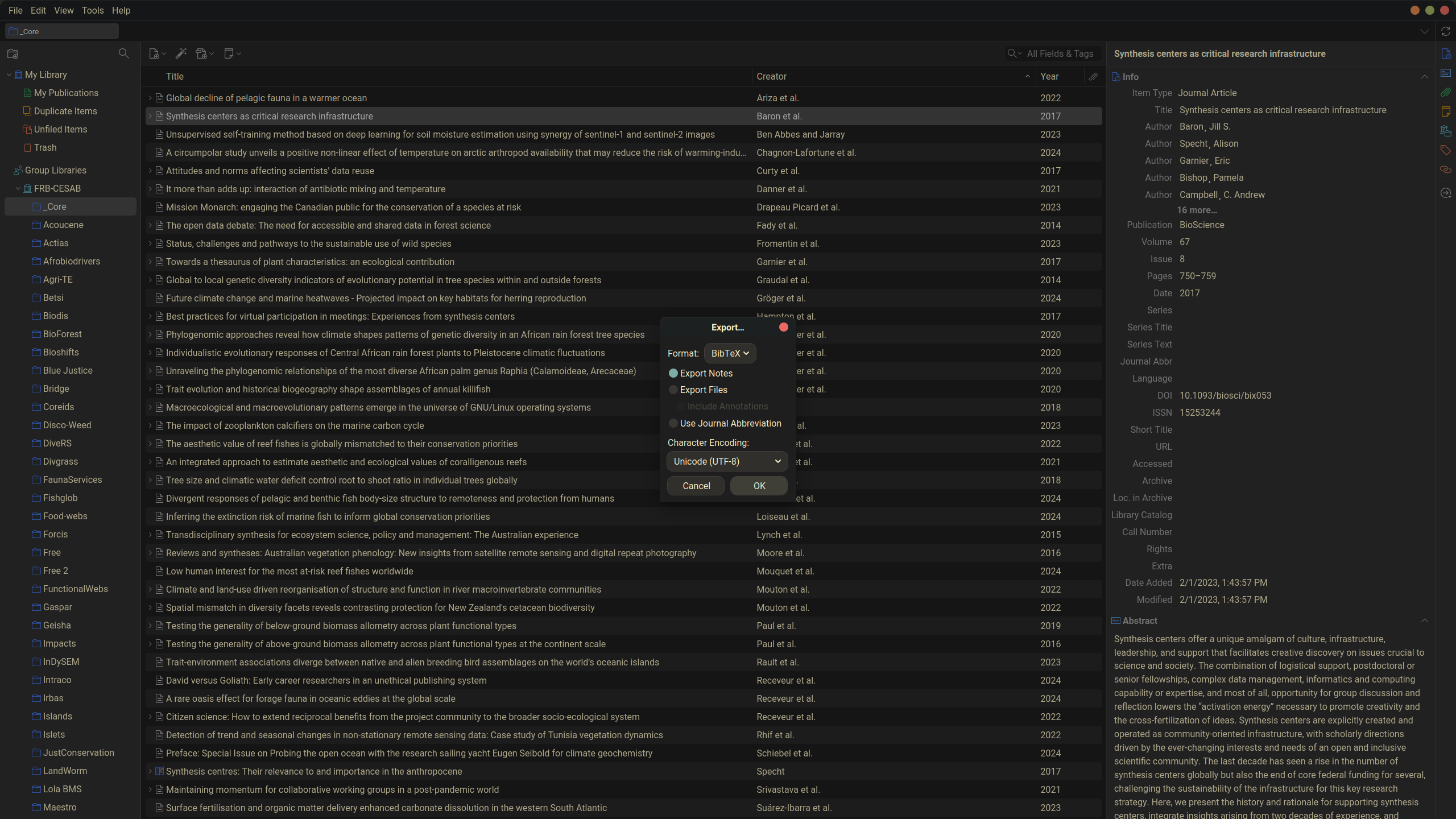
Task: Click Cancel in the Export dialog
Action: [696, 486]
